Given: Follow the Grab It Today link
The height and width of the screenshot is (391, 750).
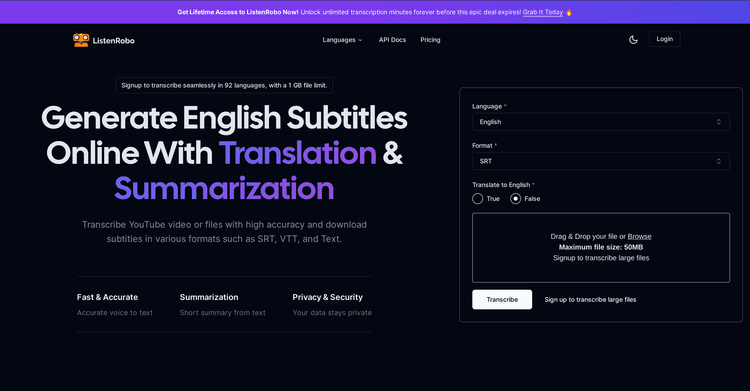Looking at the screenshot, I should (x=543, y=12).
